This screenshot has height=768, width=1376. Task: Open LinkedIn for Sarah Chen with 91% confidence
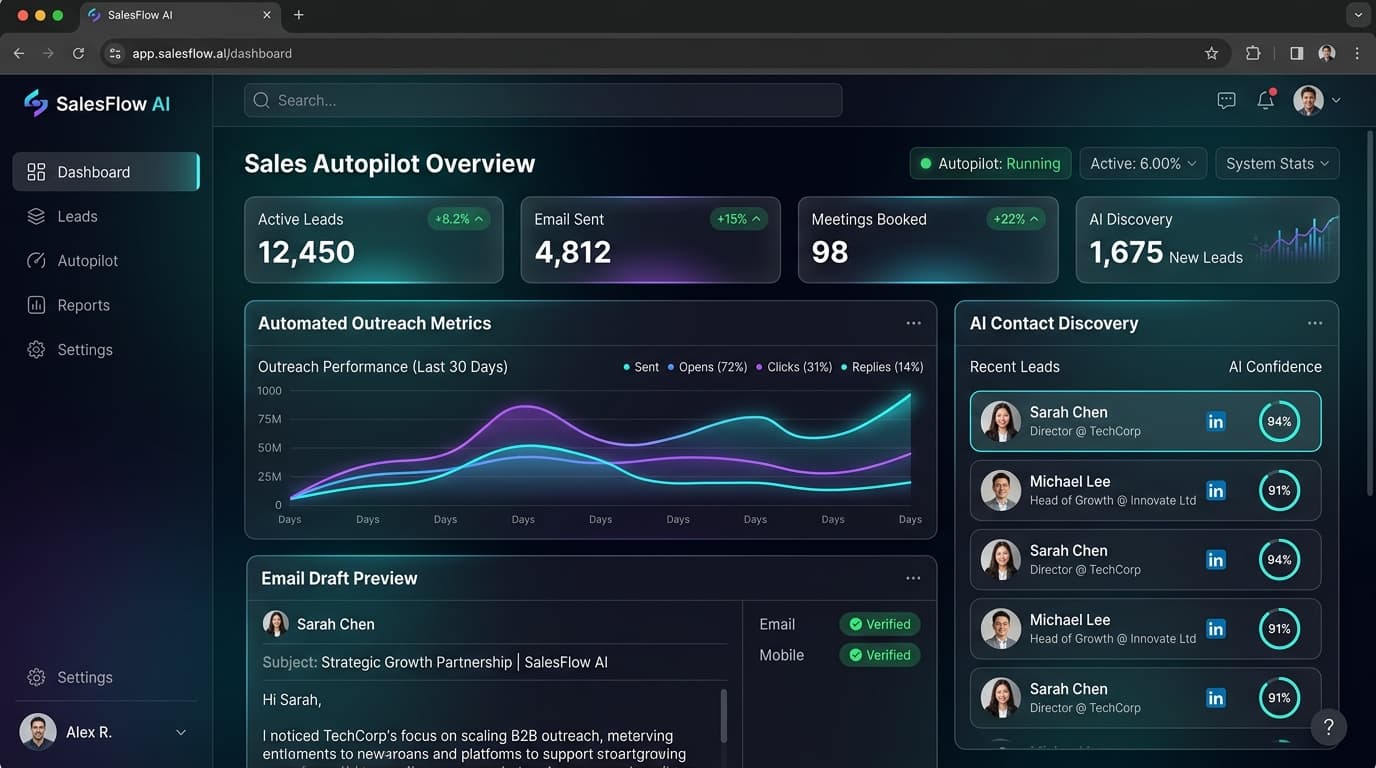pos(1216,698)
